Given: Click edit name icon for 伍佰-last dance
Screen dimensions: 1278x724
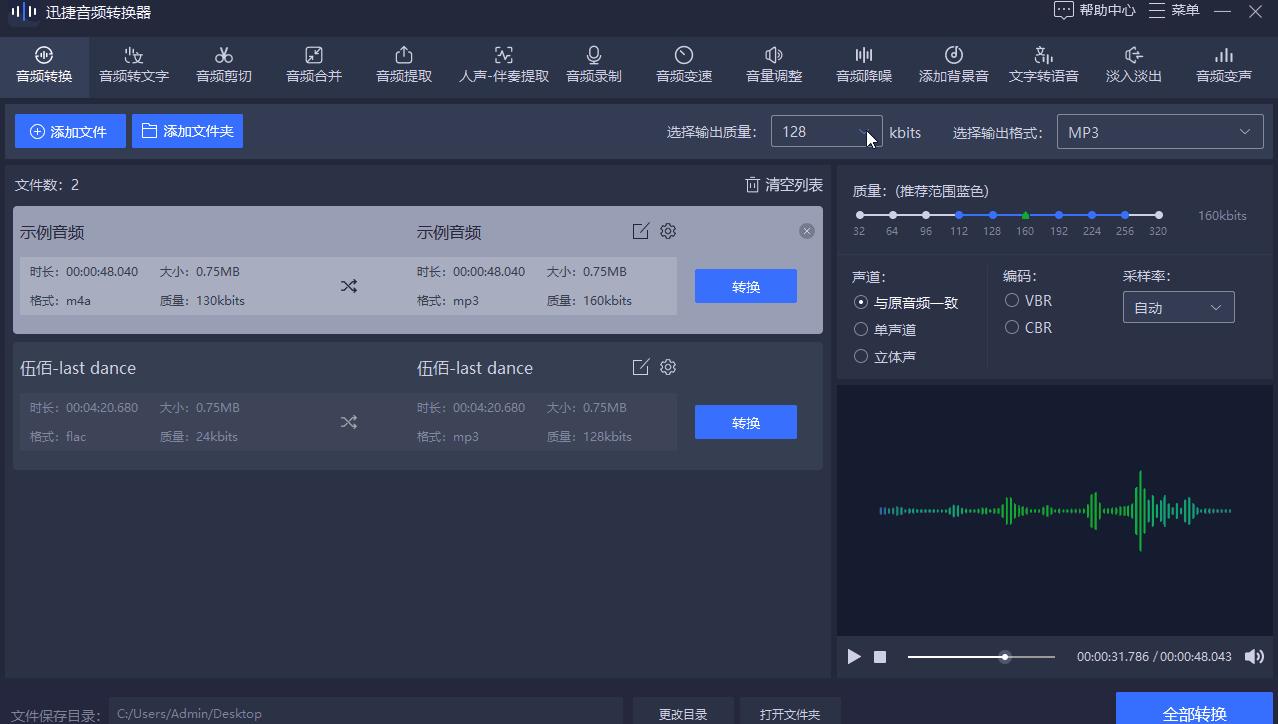Looking at the screenshot, I should tap(641, 367).
